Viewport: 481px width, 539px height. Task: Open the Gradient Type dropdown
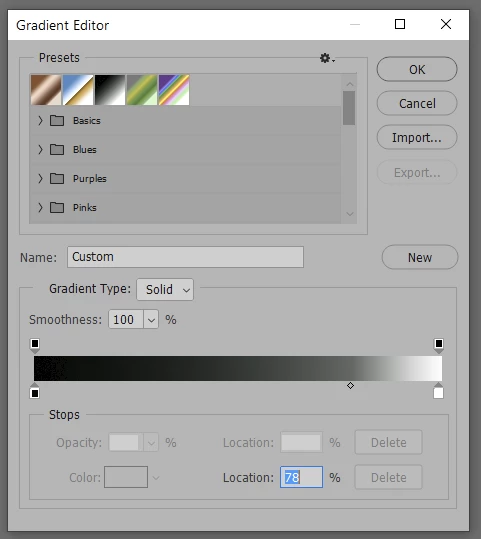pyautogui.click(x=165, y=289)
